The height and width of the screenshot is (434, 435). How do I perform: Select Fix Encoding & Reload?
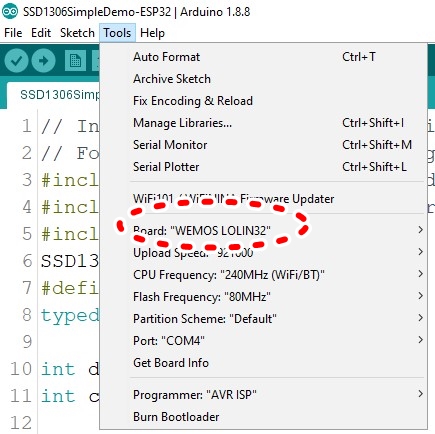(263, 101)
